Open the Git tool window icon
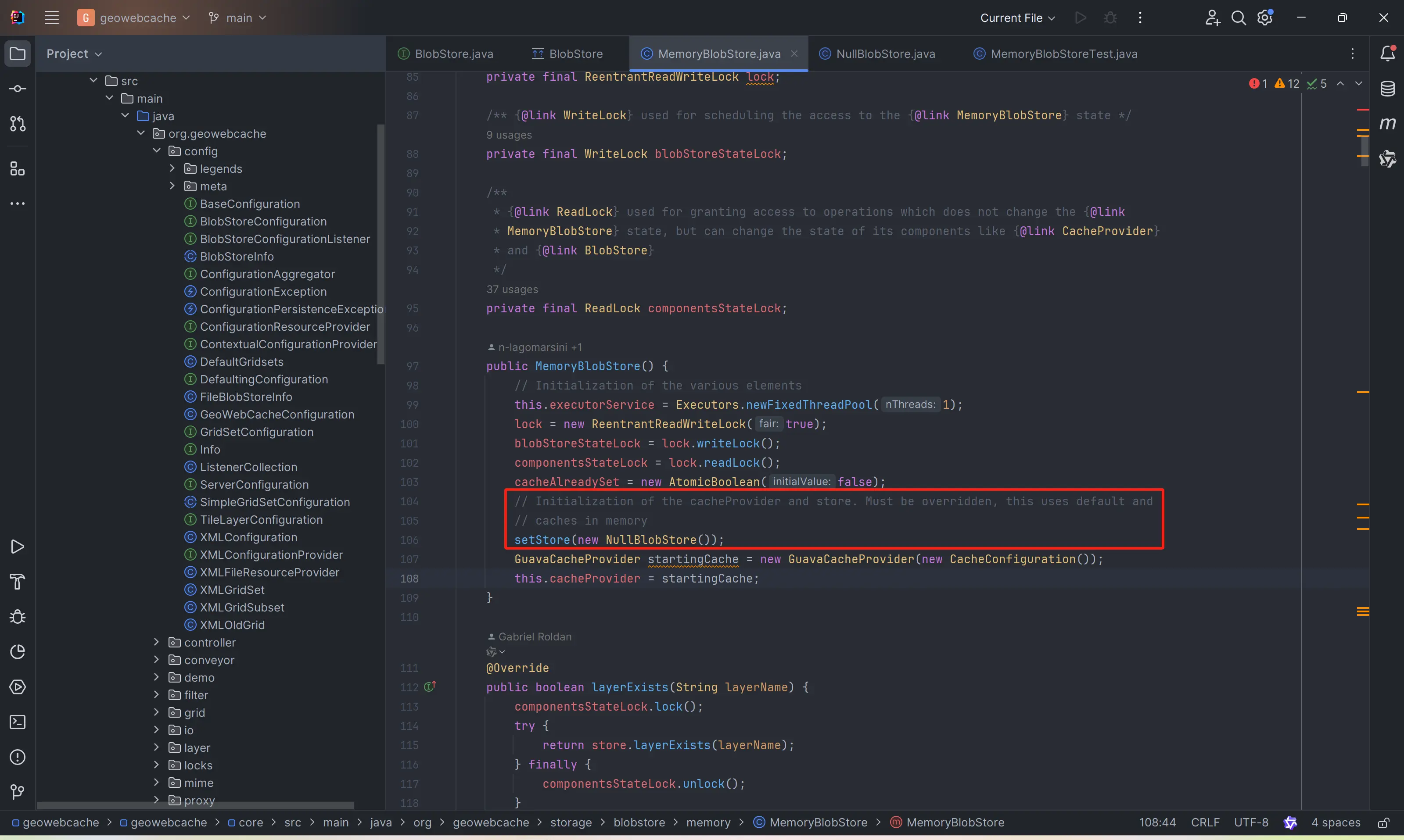Screen dimensions: 1404x840 pyautogui.click(x=18, y=792)
